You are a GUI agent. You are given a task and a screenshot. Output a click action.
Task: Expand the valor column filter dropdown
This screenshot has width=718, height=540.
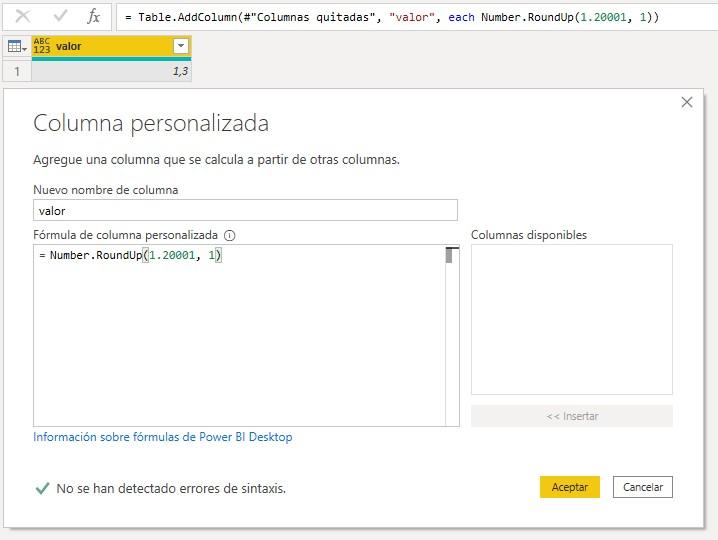(x=180, y=46)
